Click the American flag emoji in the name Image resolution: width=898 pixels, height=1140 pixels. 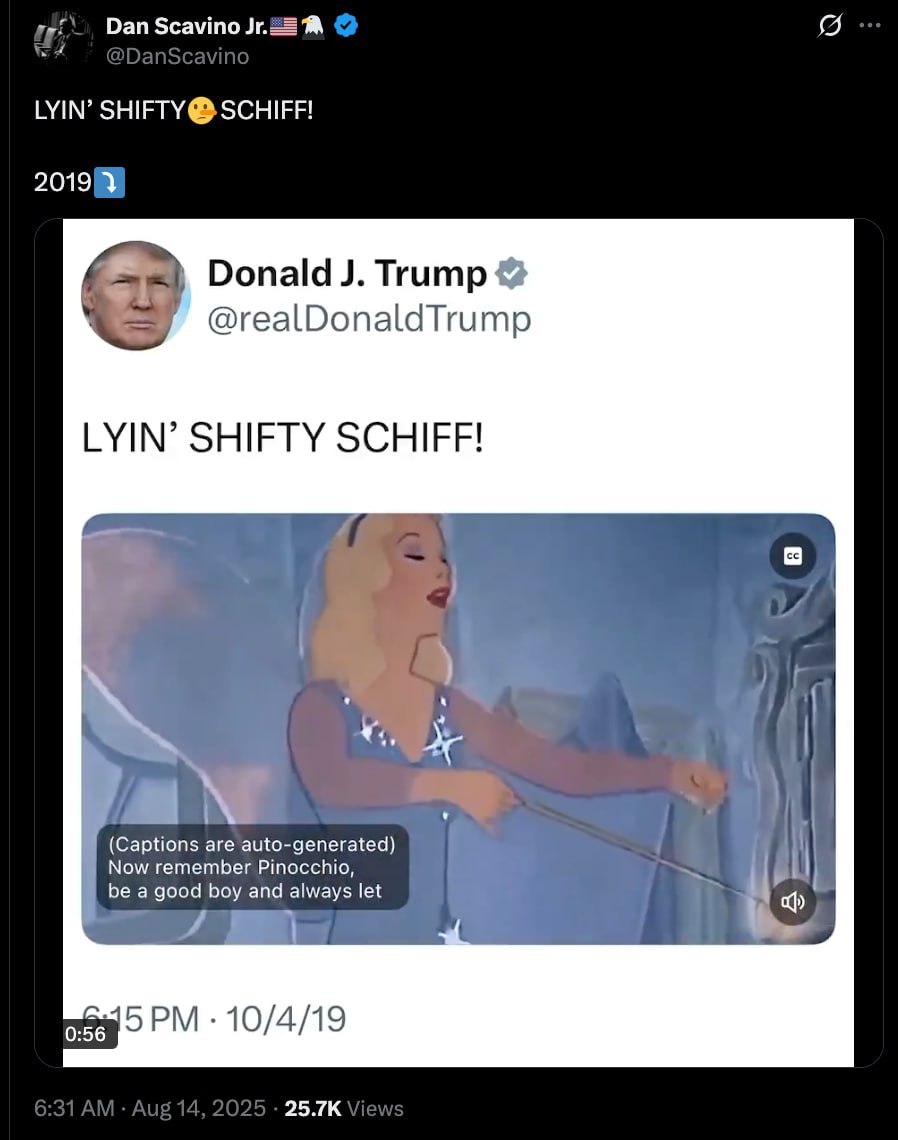[x=284, y=27]
